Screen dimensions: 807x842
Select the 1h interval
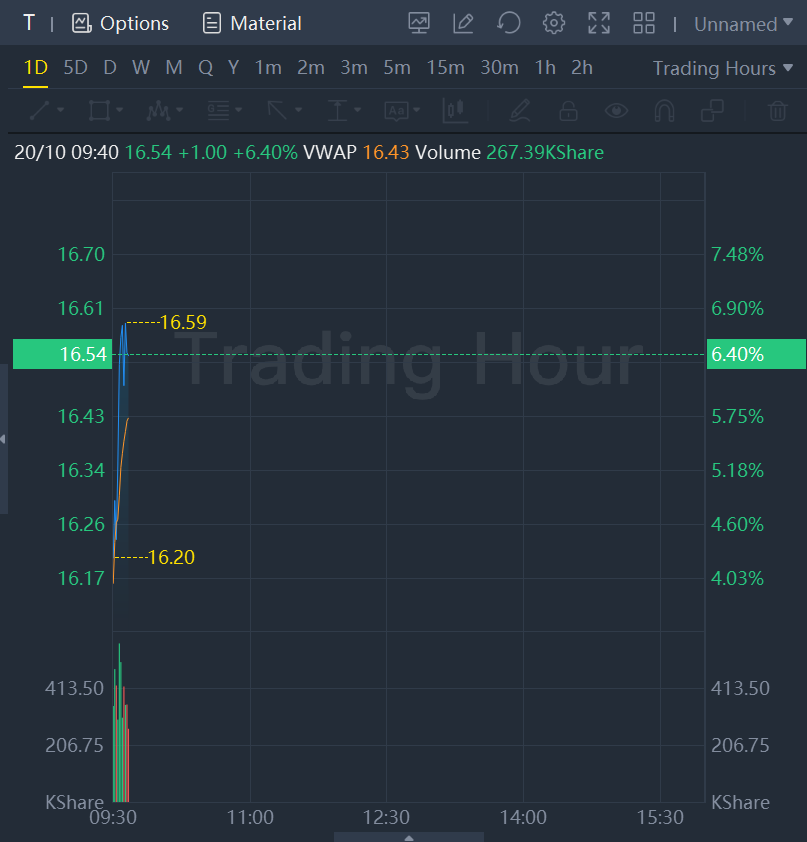545,68
